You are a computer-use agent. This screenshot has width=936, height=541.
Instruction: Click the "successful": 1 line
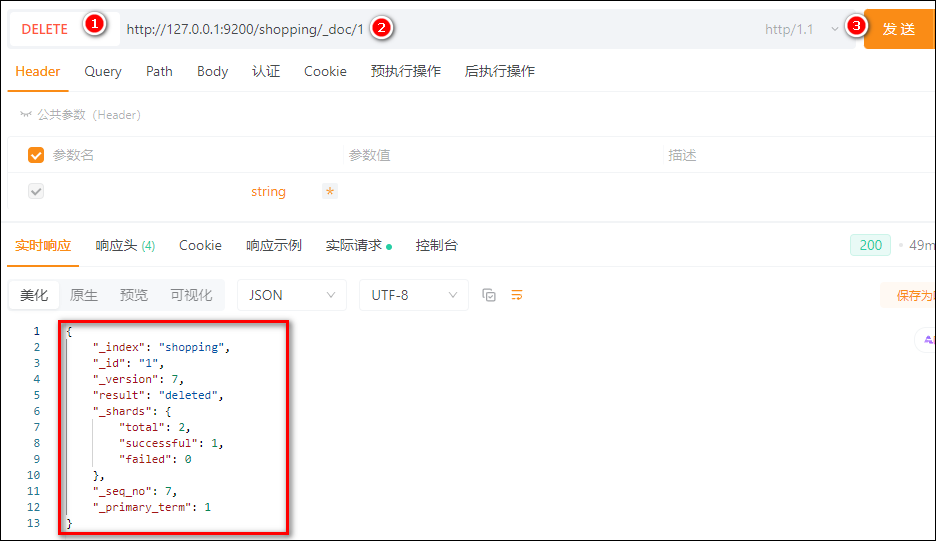coord(171,443)
